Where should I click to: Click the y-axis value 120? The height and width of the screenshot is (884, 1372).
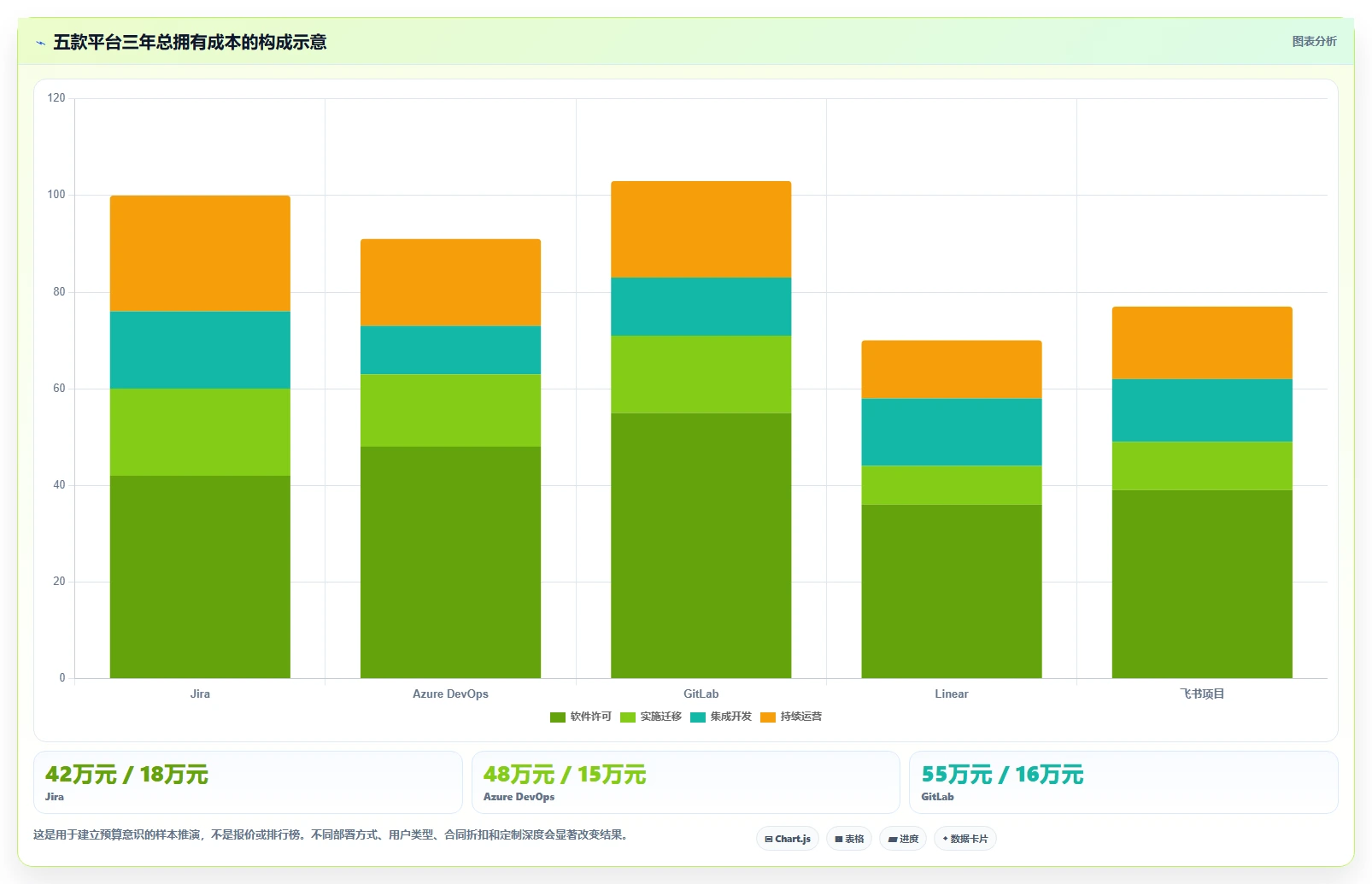(x=56, y=98)
